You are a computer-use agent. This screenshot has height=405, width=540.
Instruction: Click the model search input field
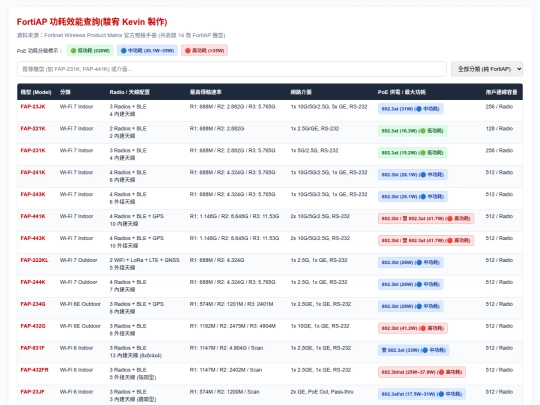(x=232, y=69)
